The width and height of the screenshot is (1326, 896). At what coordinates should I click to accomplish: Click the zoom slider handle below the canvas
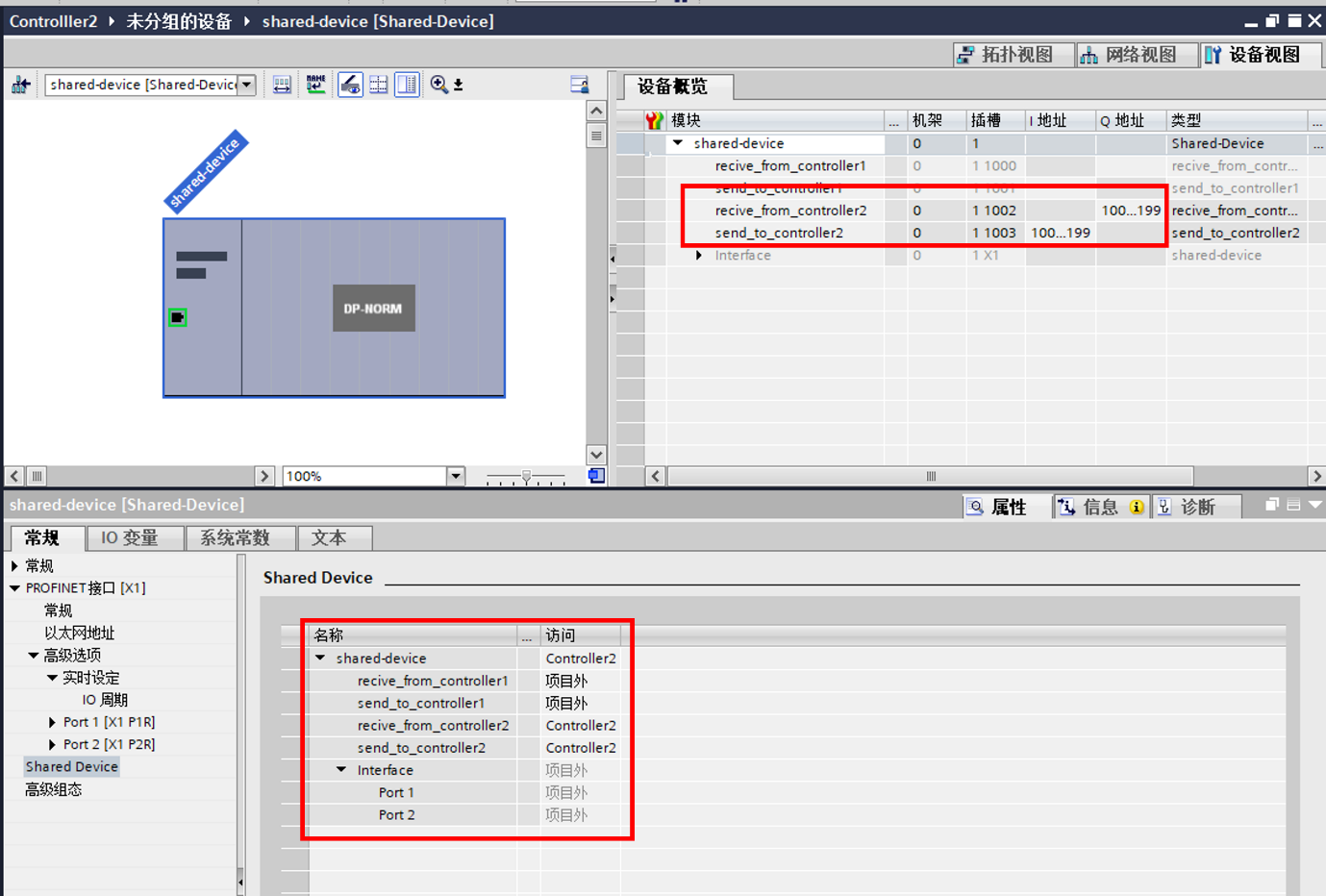click(x=526, y=476)
